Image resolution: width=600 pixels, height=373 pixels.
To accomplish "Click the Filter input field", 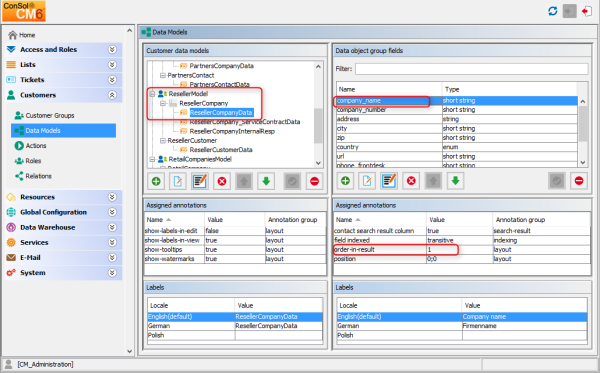I will [471, 69].
